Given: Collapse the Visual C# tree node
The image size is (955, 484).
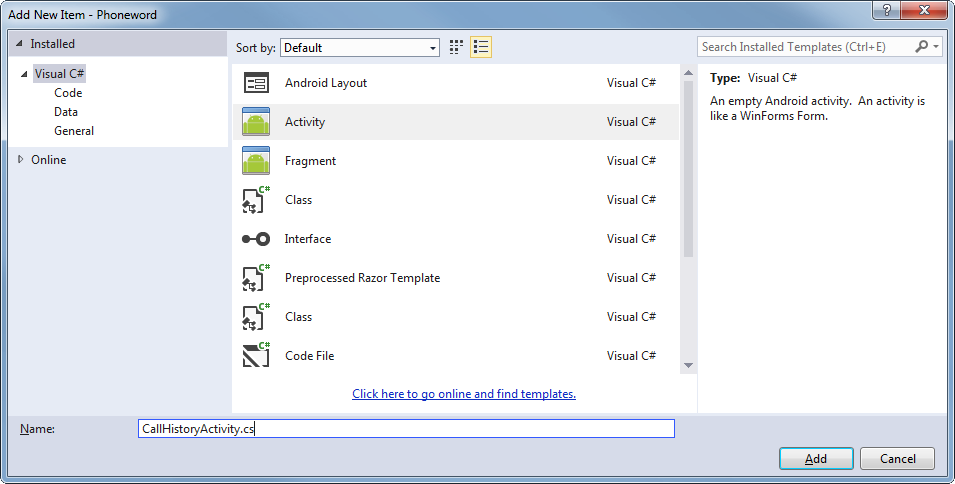Looking at the screenshot, I should pos(25,74).
